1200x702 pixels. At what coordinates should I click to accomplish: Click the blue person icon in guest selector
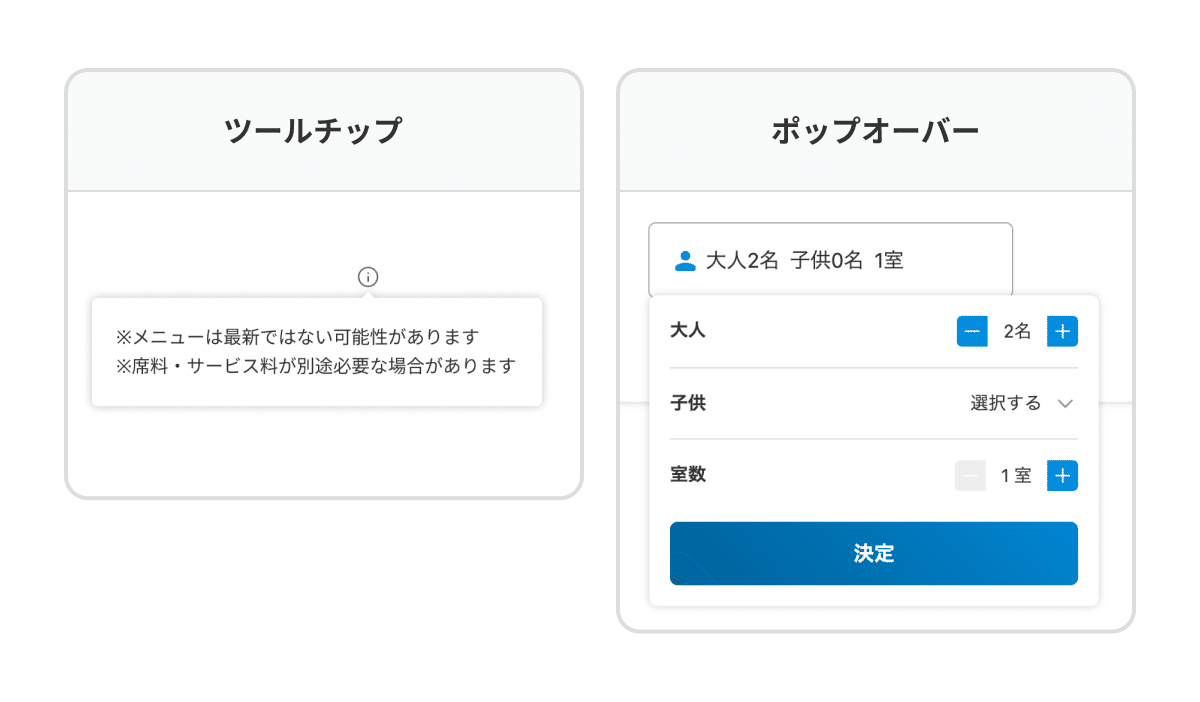pyautogui.click(x=684, y=261)
